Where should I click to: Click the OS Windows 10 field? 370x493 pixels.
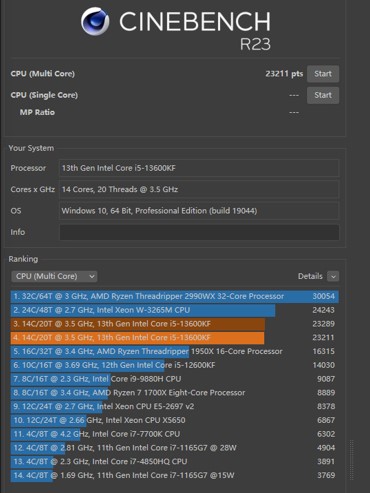pyautogui.click(x=199, y=211)
